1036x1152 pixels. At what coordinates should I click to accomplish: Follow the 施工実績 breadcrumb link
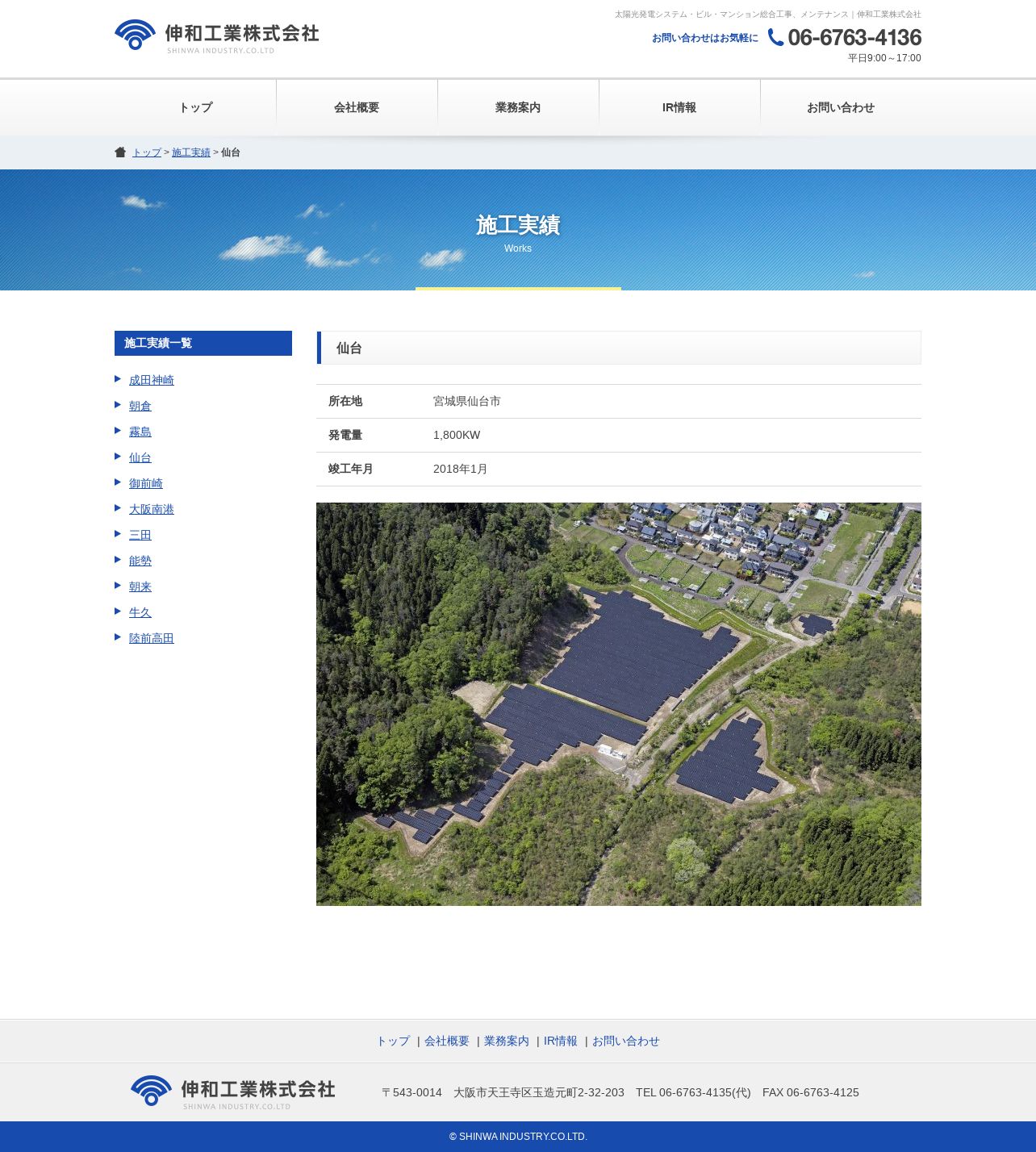(191, 152)
